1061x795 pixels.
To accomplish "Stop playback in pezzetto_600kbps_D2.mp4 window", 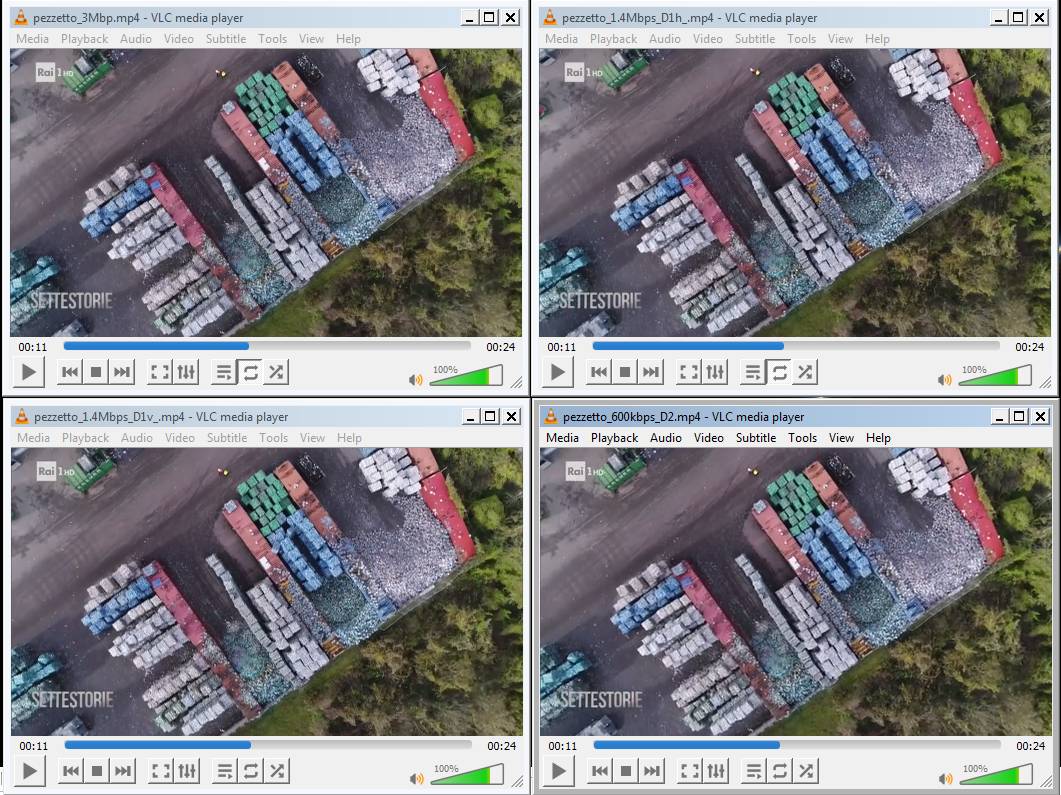I will (x=627, y=771).
